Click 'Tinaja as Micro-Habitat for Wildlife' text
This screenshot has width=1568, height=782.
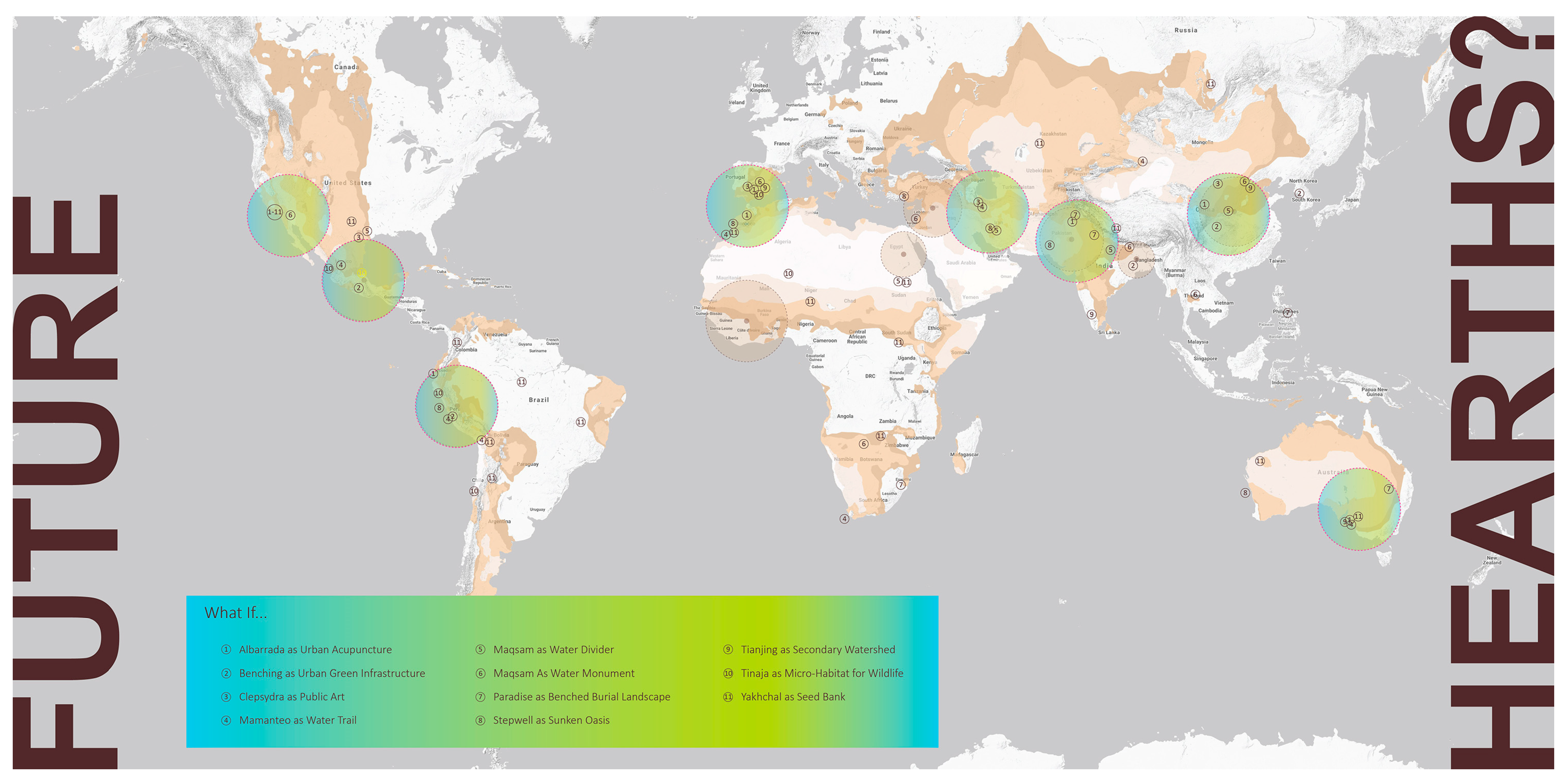pos(822,673)
